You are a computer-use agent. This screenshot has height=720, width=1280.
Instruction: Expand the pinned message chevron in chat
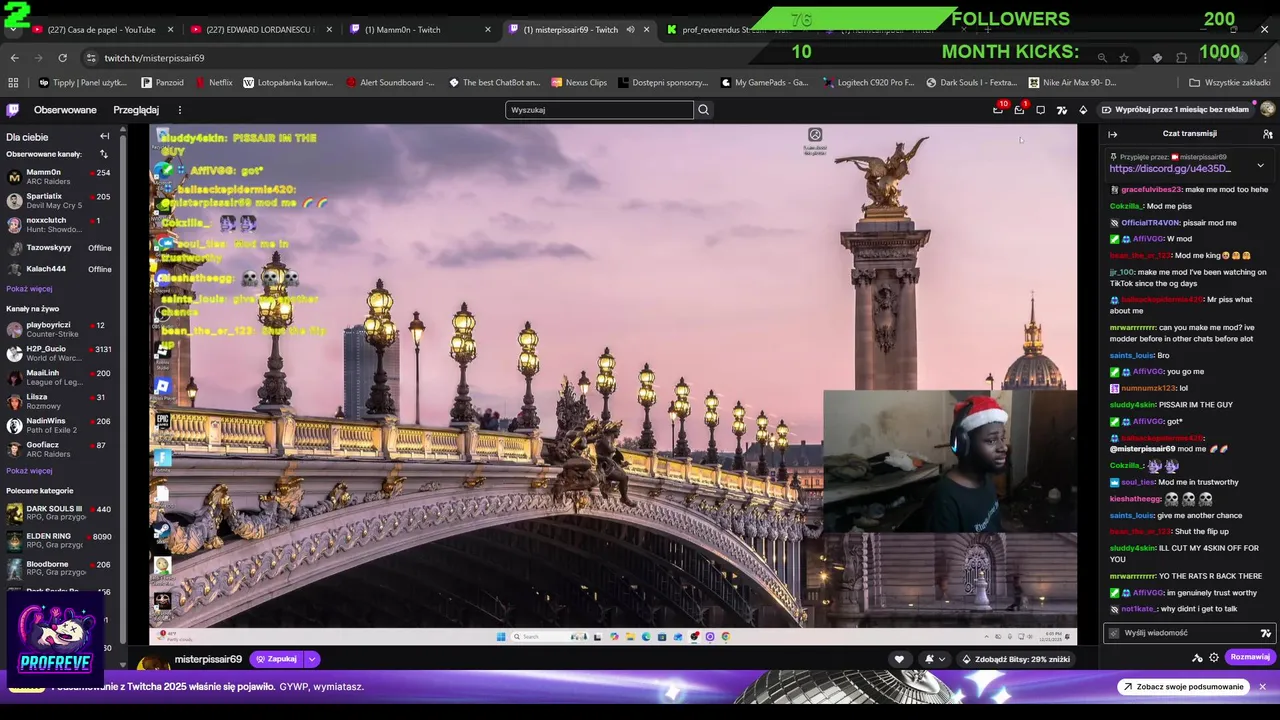pyautogui.click(x=1260, y=165)
